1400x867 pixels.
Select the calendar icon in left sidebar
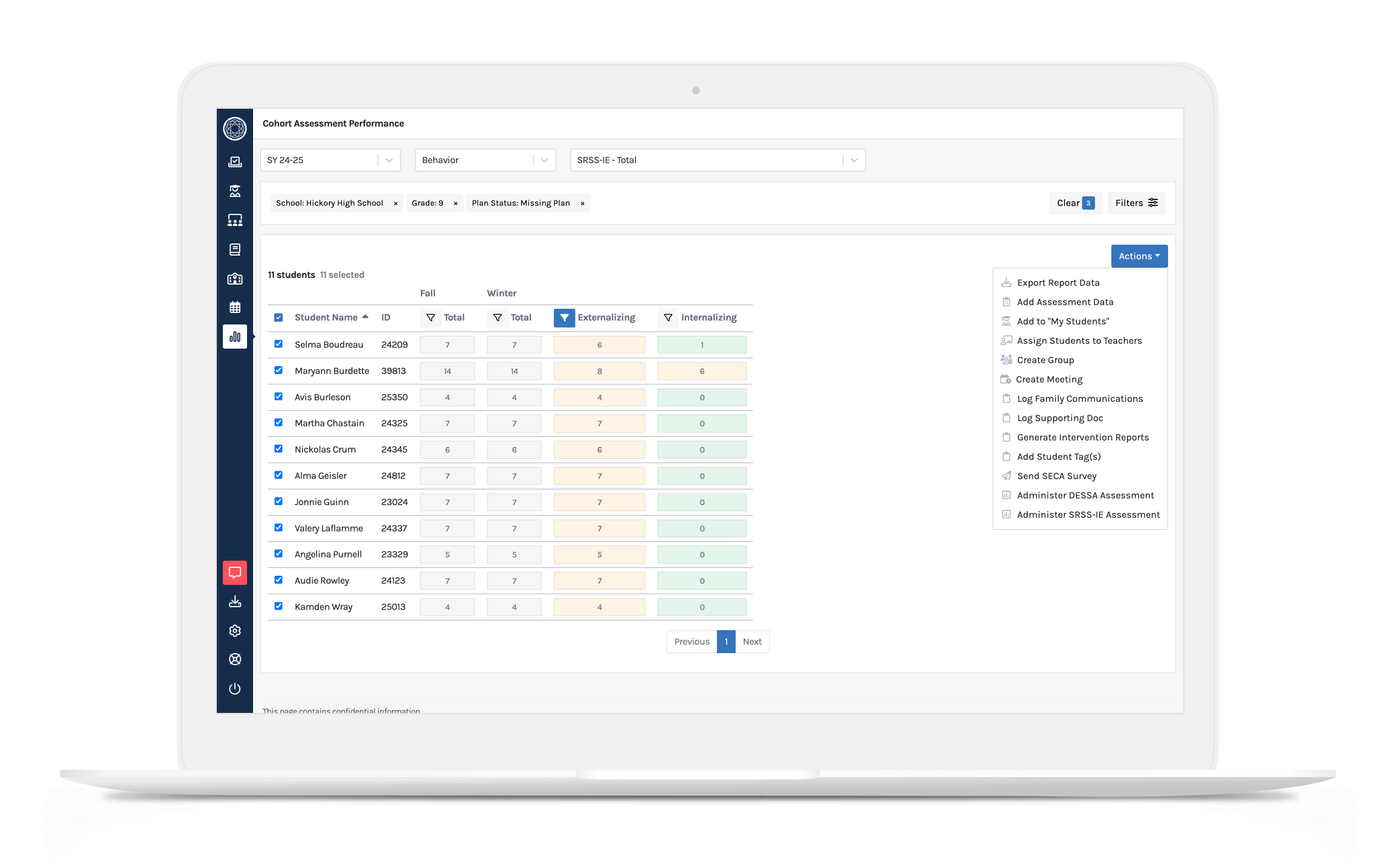(x=234, y=305)
